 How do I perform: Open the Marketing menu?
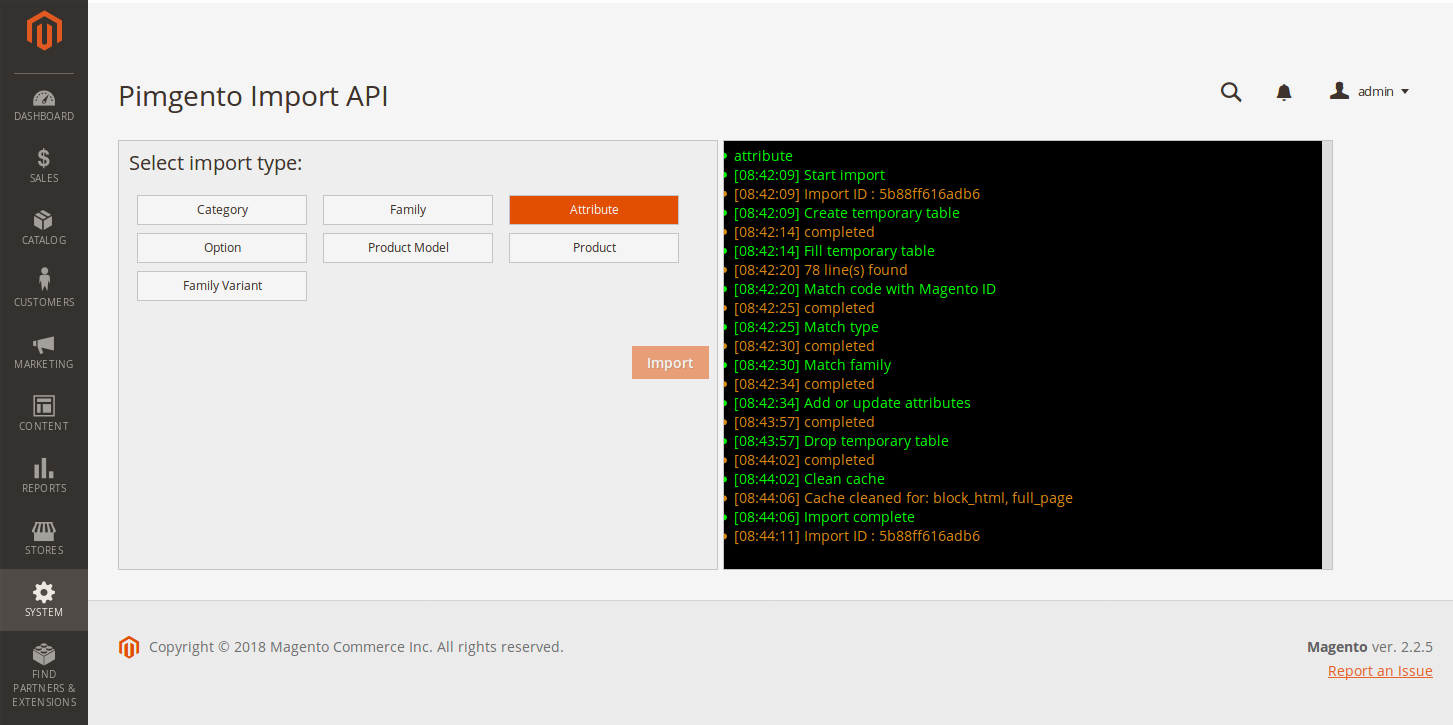44,353
